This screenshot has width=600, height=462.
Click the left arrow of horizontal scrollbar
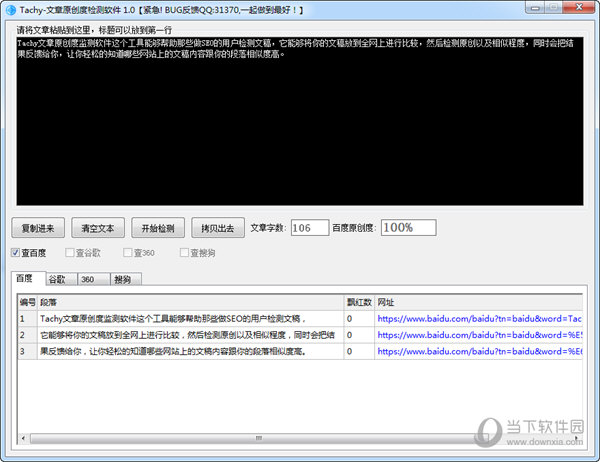(23, 438)
